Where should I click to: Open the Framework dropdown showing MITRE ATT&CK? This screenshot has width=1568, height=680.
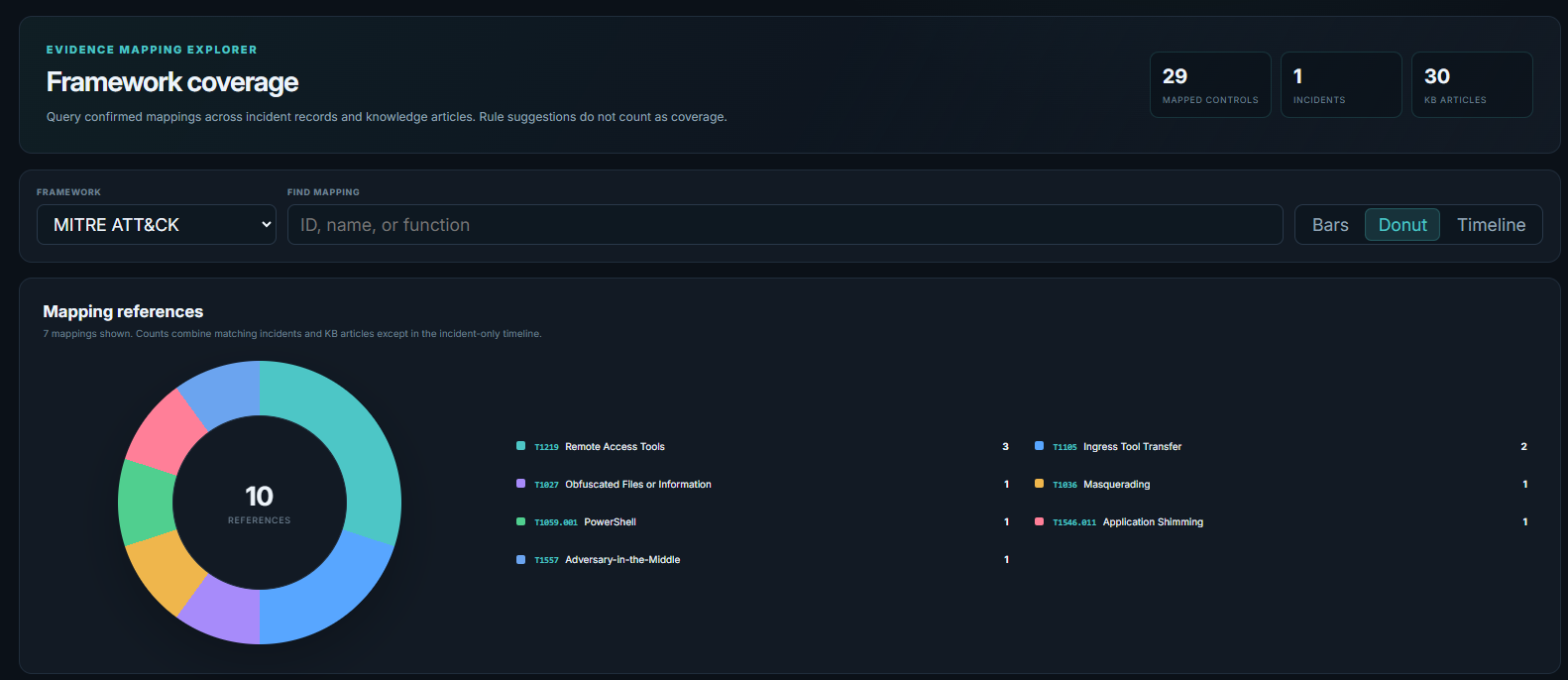[x=157, y=225]
